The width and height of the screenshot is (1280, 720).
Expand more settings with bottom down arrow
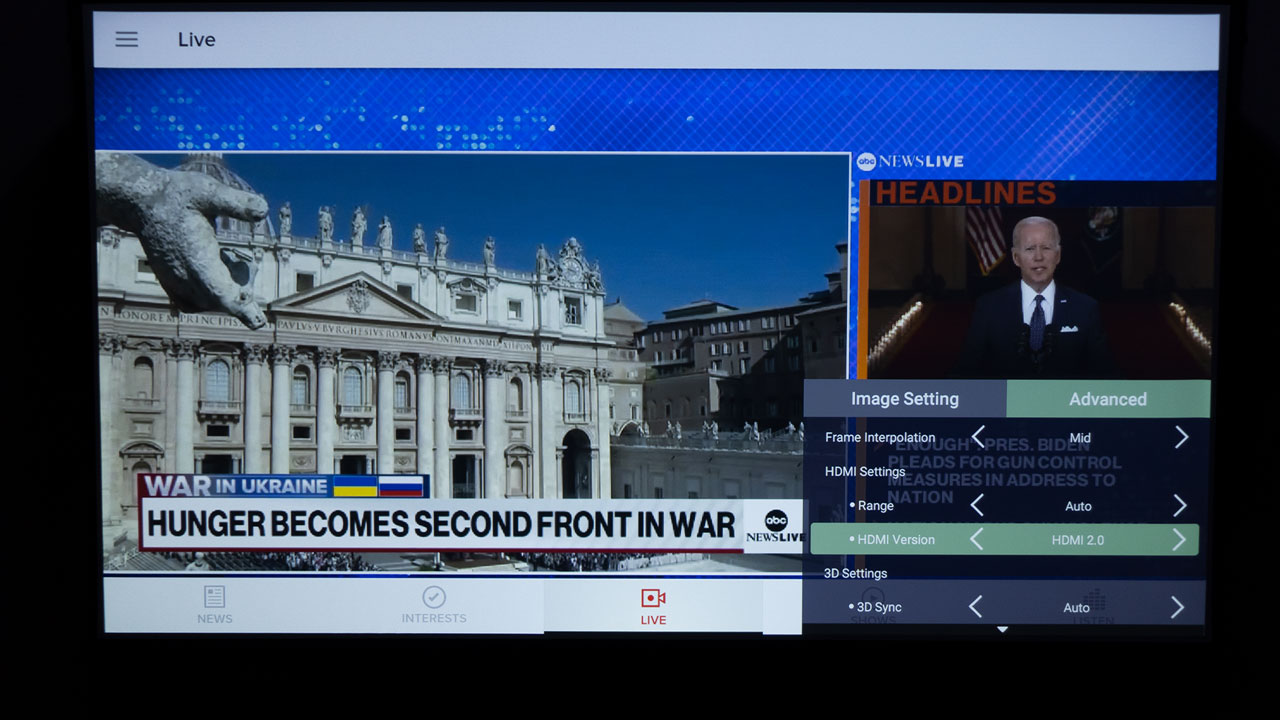click(x=1002, y=630)
